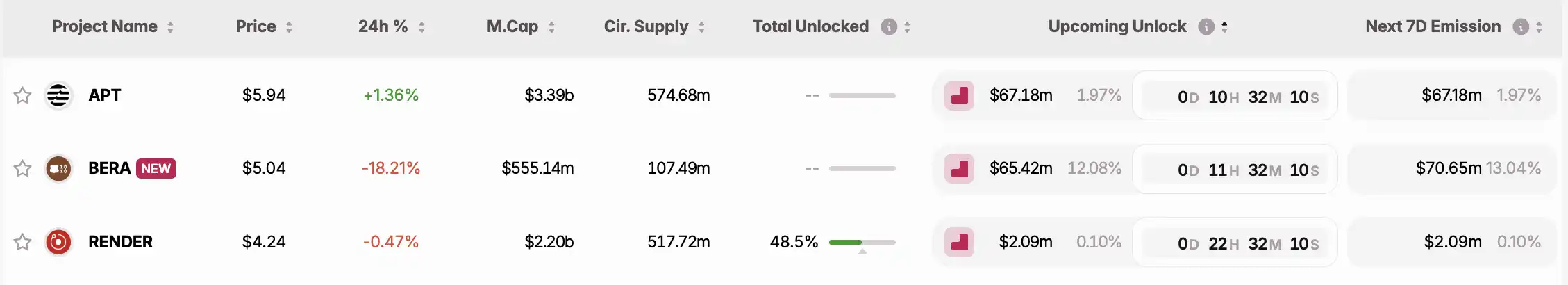
Task: Click the APT token logo icon
Action: (58, 95)
